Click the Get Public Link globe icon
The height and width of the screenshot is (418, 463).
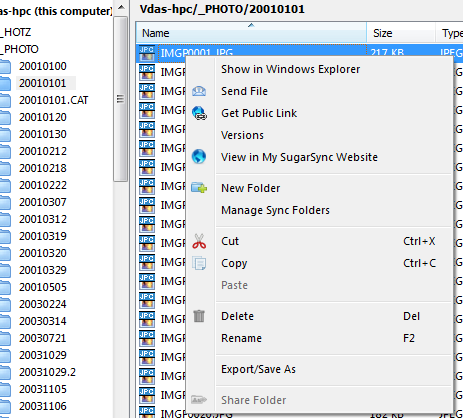tap(199, 113)
